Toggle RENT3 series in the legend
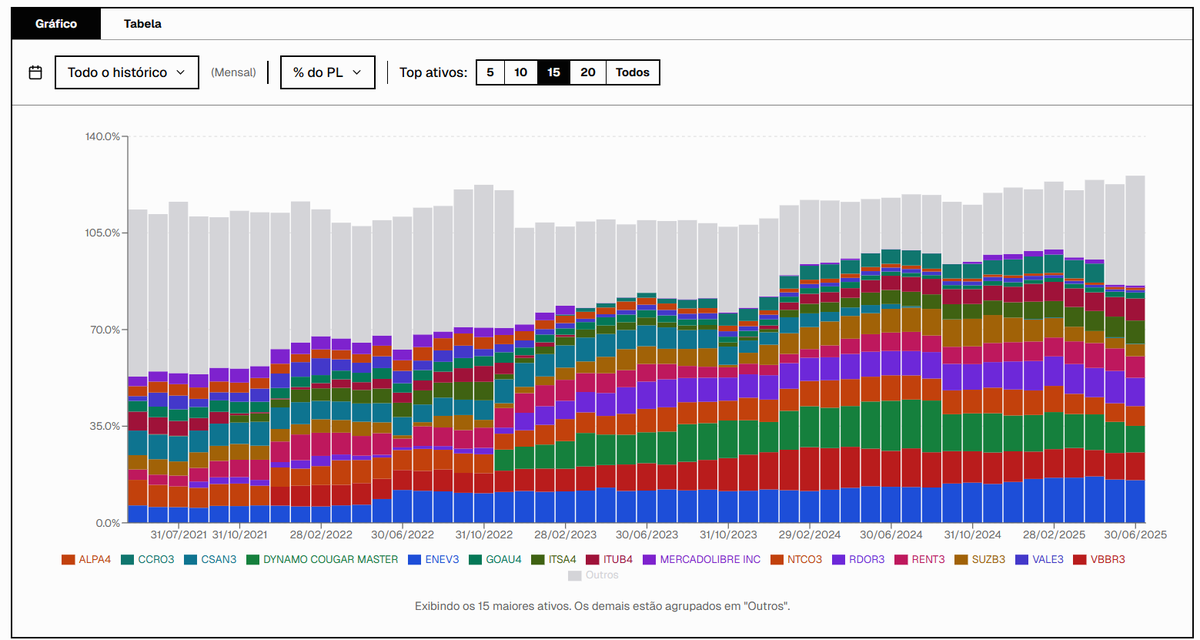The height and width of the screenshot is (640, 1200). coord(919,559)
